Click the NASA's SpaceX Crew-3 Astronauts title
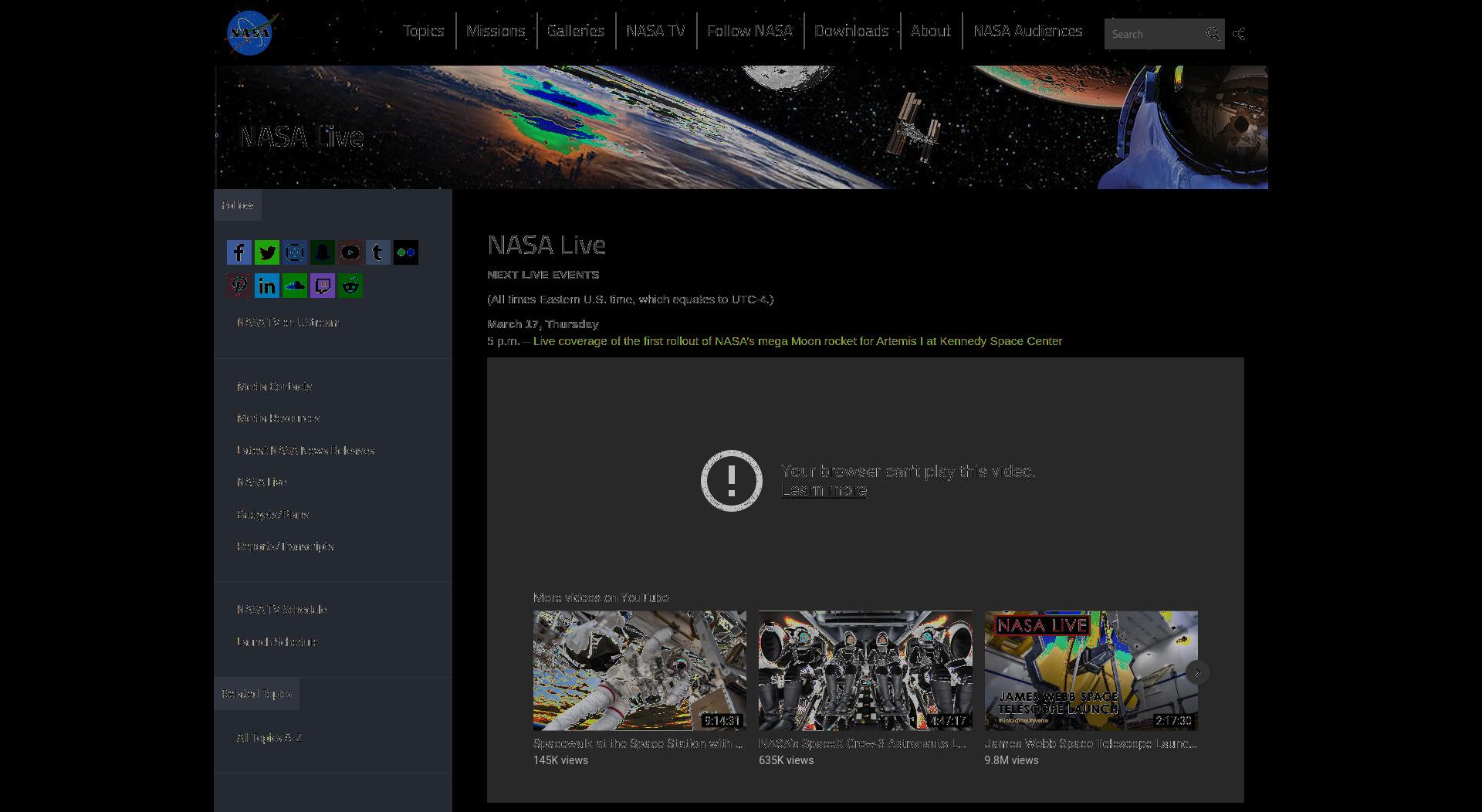This screenshot has width=1482, height=812. tap(862, 743)
